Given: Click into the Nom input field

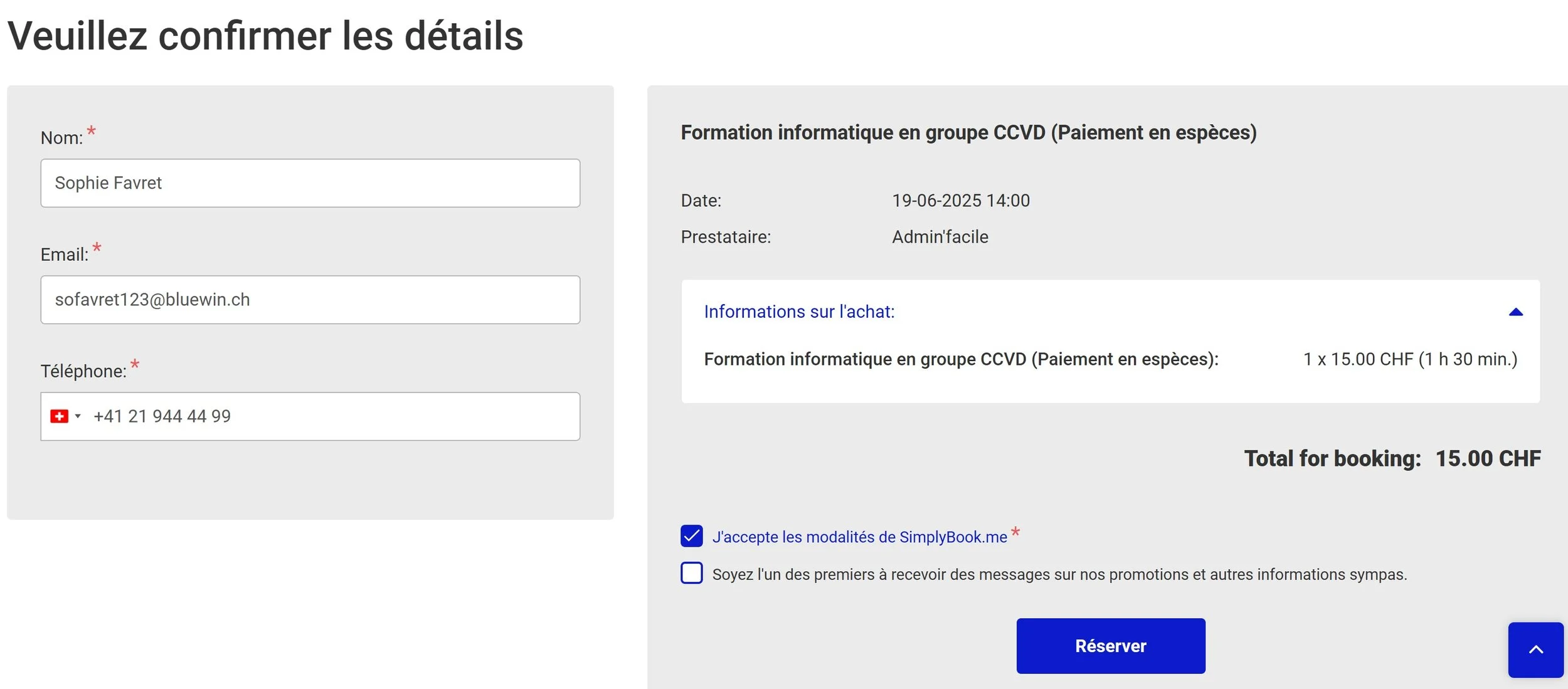Looking at the screenshot, I should [310, 183].
